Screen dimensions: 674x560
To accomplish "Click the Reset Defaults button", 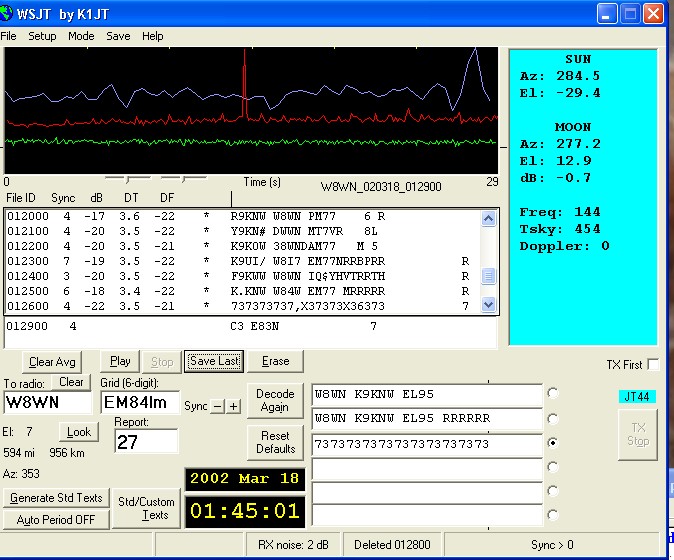I will point(275,442).
